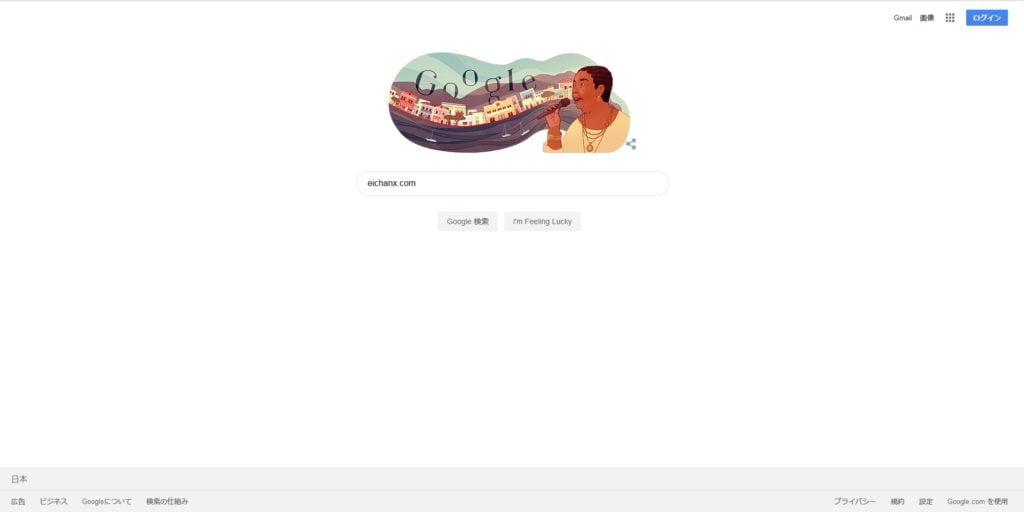Open the 広告 footer link
The width and height of the screenshot is (1024, 512).
[18, 502]
